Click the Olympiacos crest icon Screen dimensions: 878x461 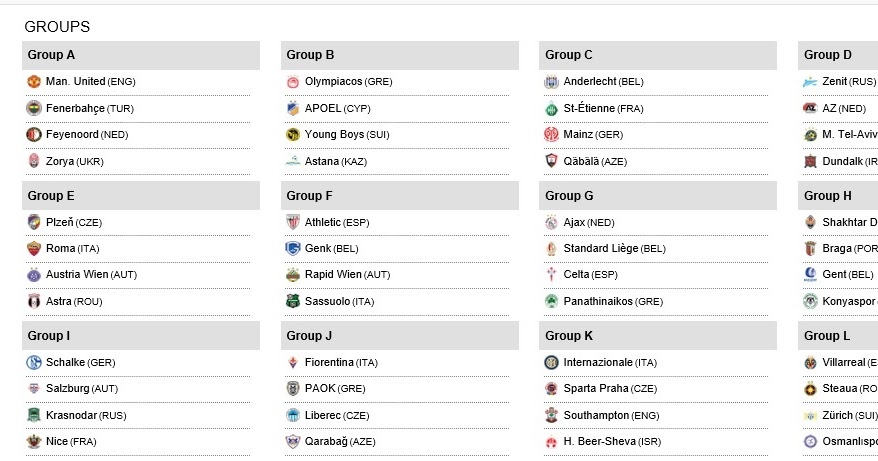point(293,82)
